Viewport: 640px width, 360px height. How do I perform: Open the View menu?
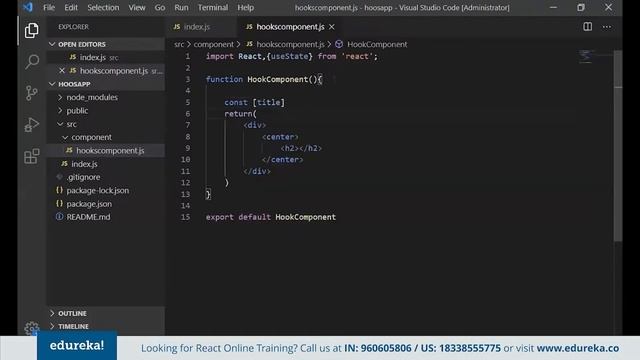(137, 7)
